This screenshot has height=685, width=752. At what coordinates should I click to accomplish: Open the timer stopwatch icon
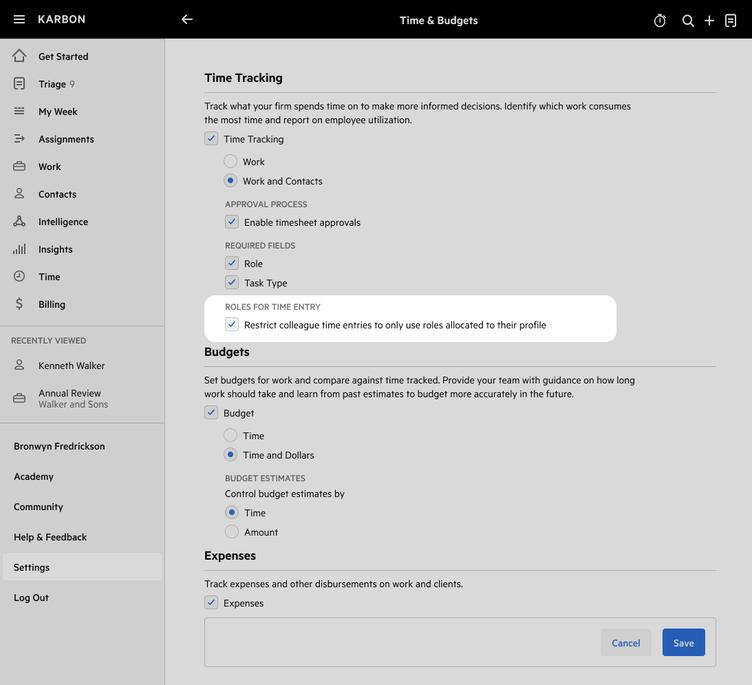click(660, 20)
